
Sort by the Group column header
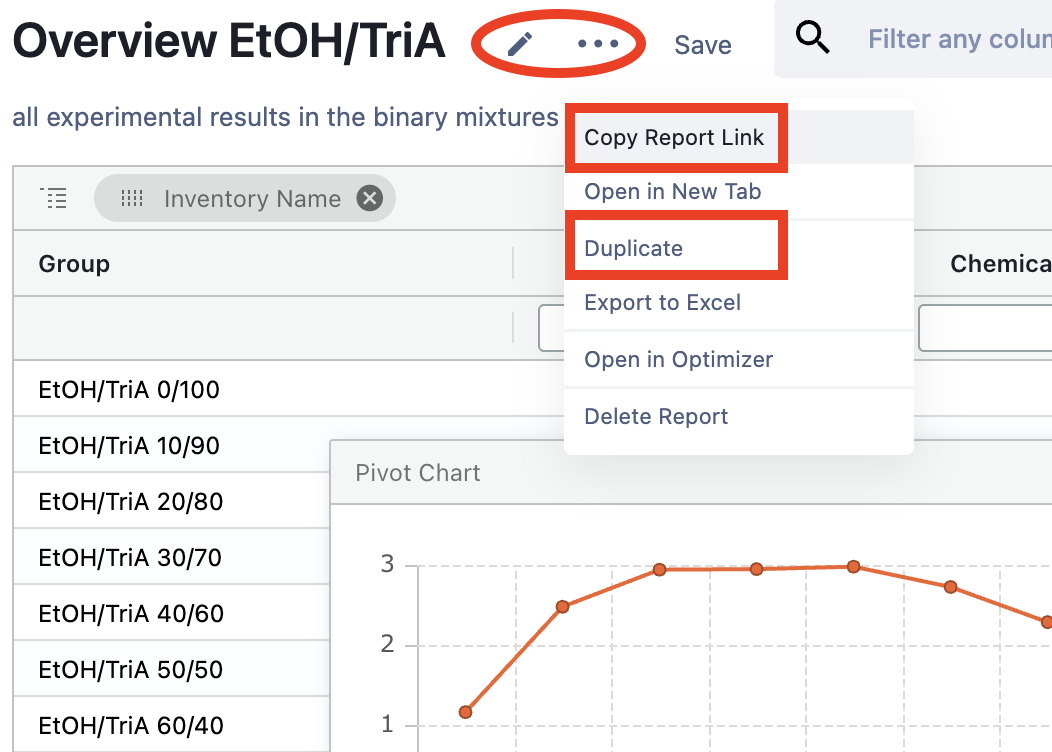tap(74, 264)
